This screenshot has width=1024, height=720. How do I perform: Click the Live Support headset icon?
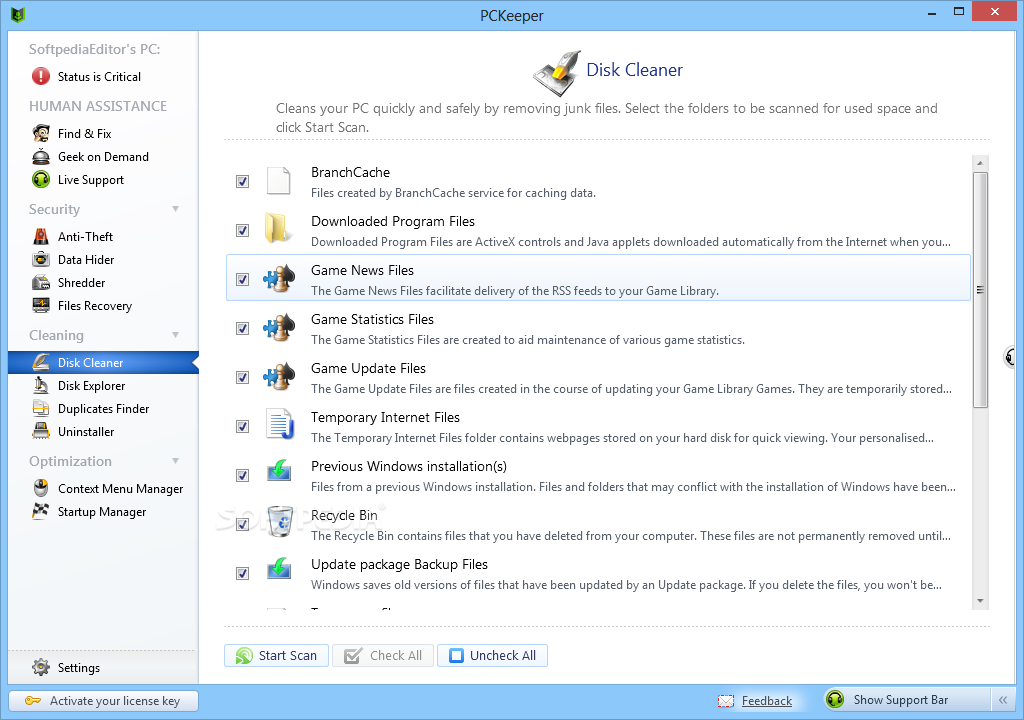pyautogui.click(x=40, y=180)
